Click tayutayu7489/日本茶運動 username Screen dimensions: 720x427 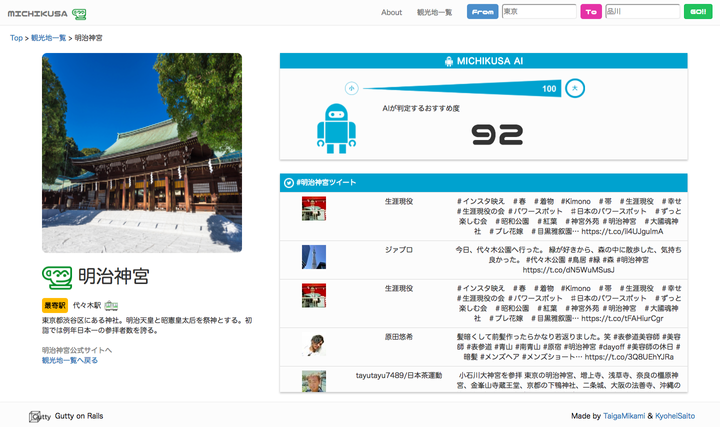pos(399,376)
